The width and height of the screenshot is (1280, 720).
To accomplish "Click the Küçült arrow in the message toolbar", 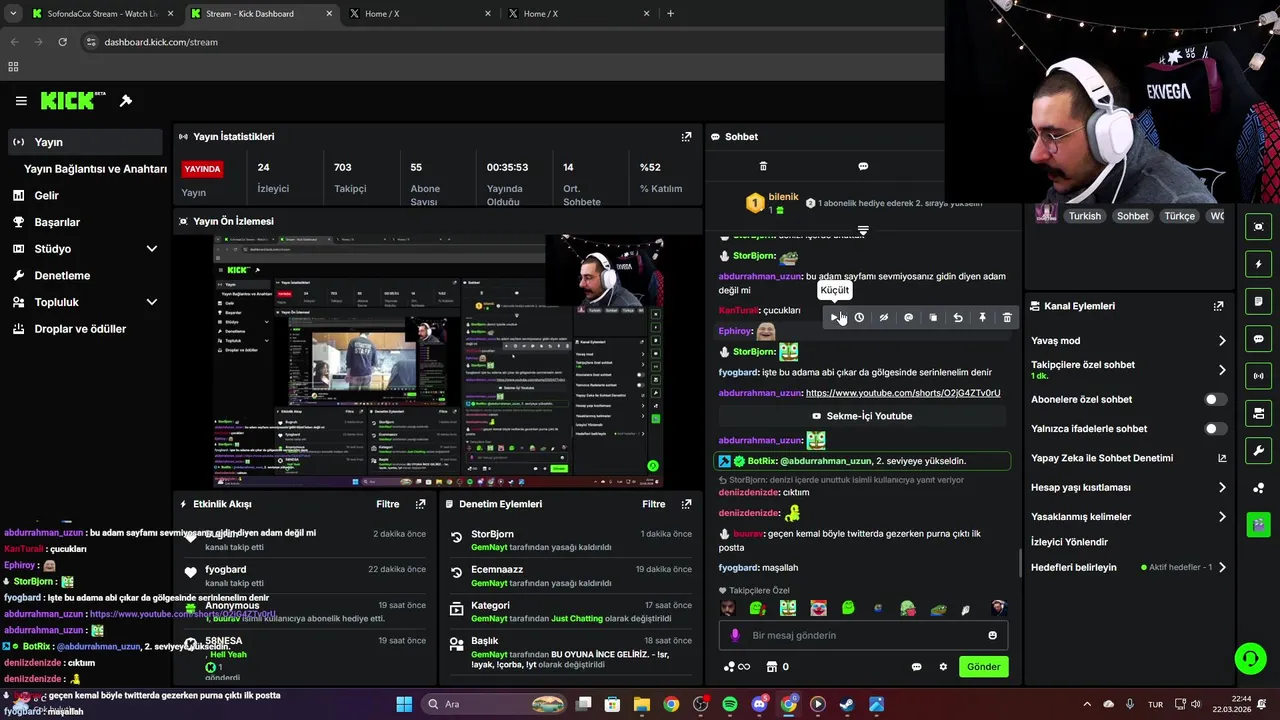I will coord(834,317).
